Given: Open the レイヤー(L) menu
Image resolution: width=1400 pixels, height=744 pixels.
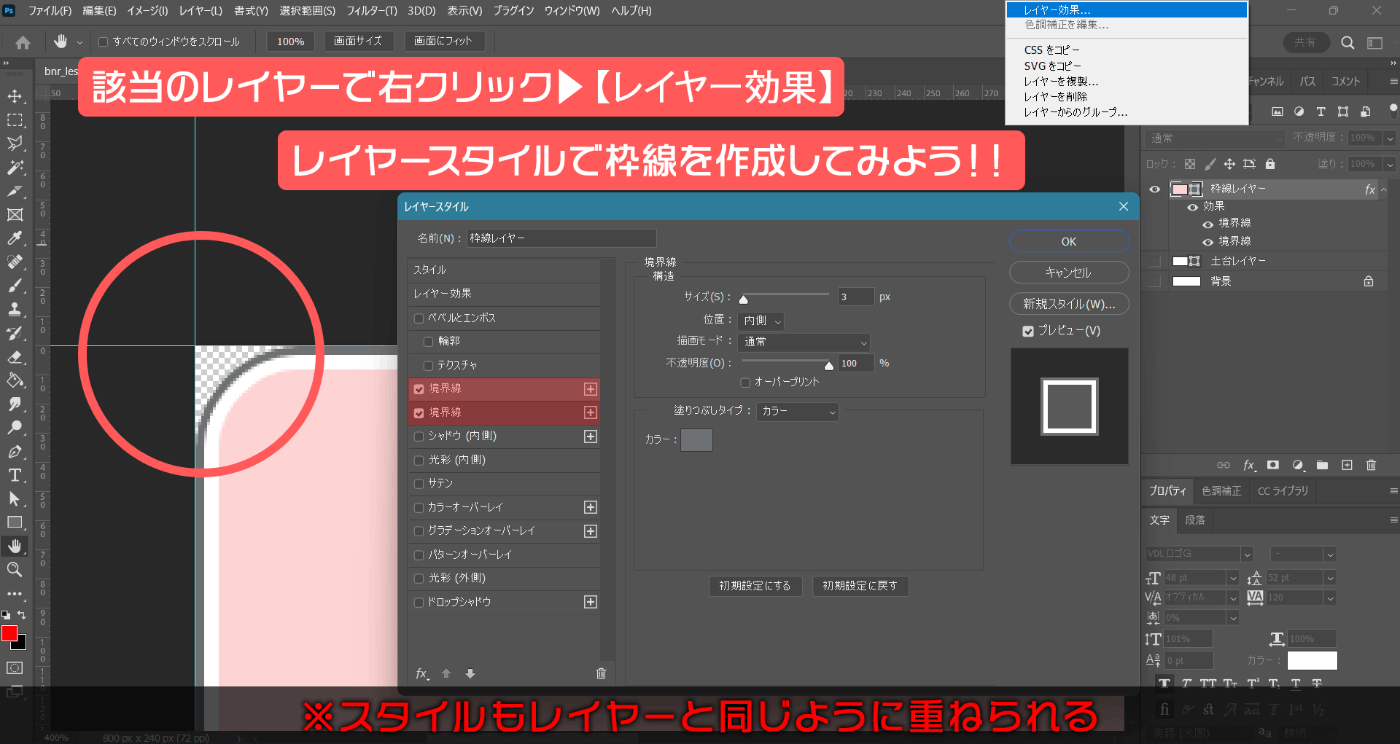Looking at the screenshot, I should tap(201, 11).
